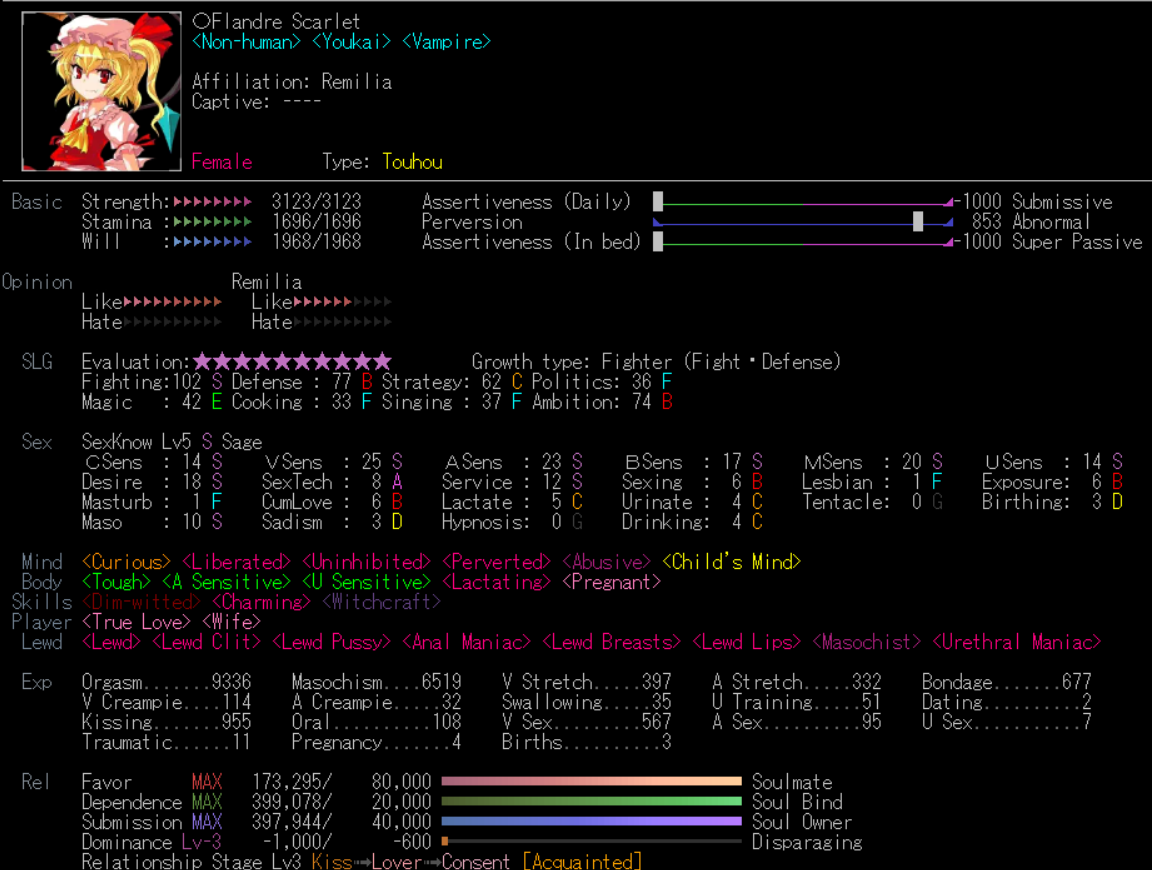Click the Fighting 102 S stat
Image resolution: width=1152 pixels, height=870 pixels.
pos(152,382)
